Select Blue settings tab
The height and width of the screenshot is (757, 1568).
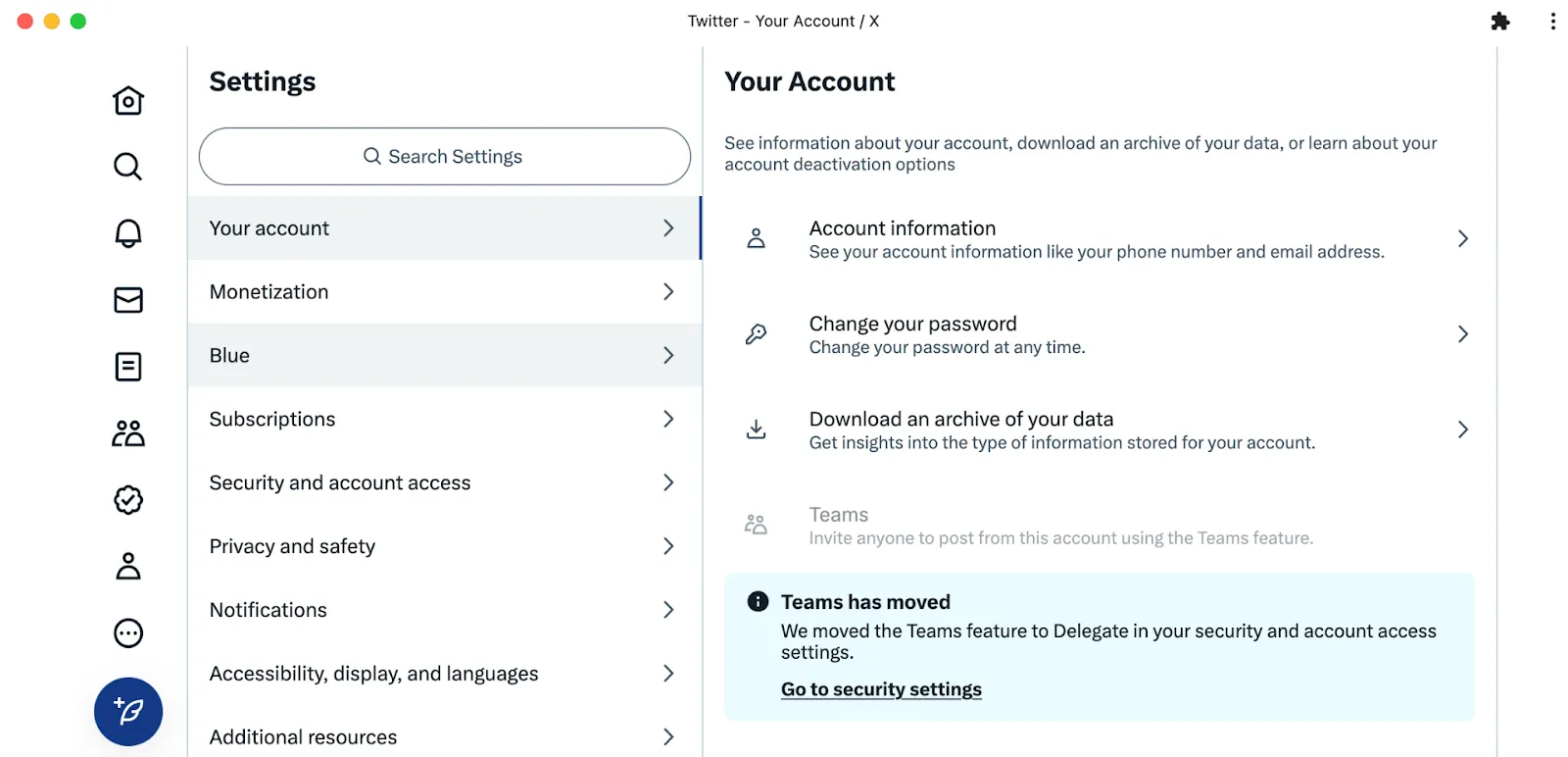[445, 355]
